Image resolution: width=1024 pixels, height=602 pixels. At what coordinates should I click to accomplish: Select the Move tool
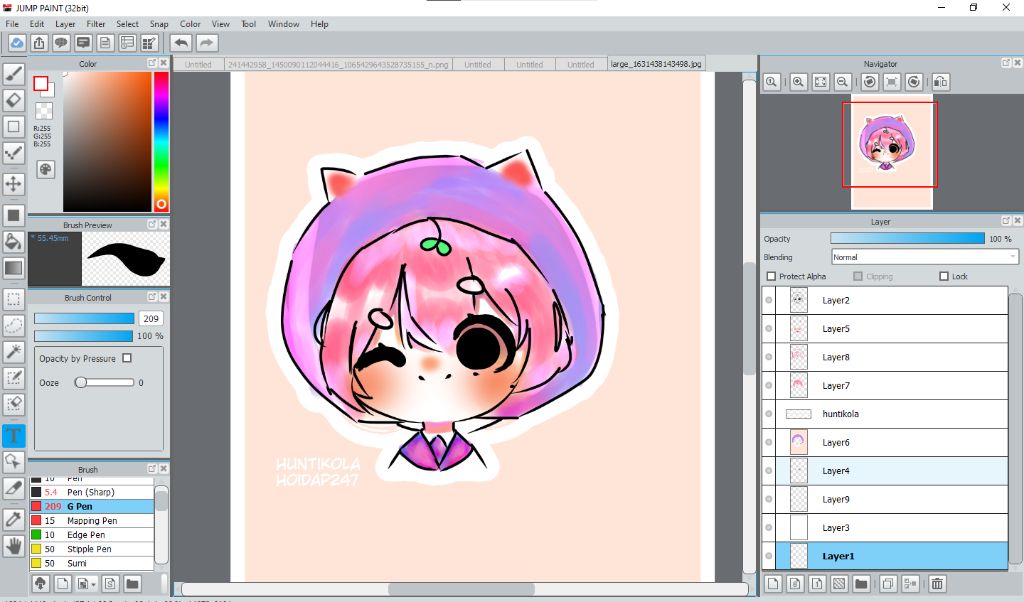pyautogui.click(x=14, y=183)
